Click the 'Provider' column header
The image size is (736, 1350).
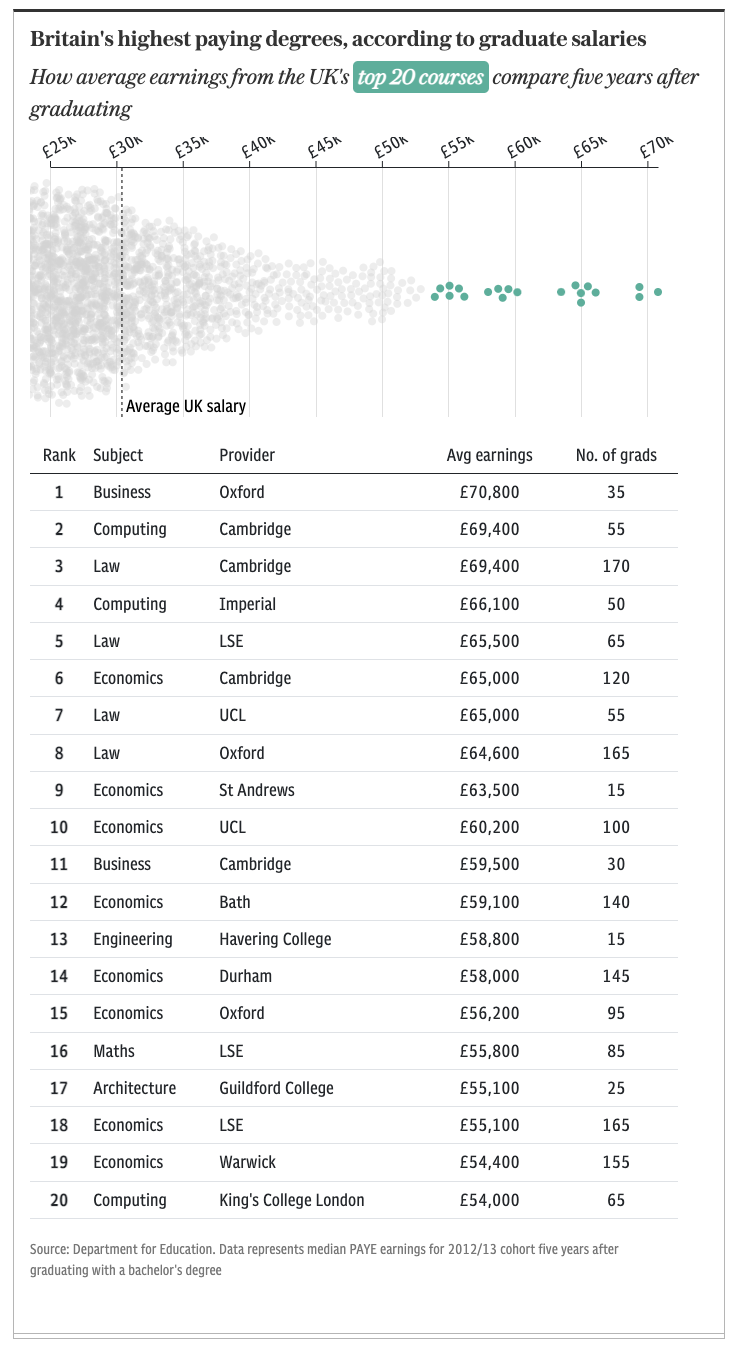tap(247, 455)
